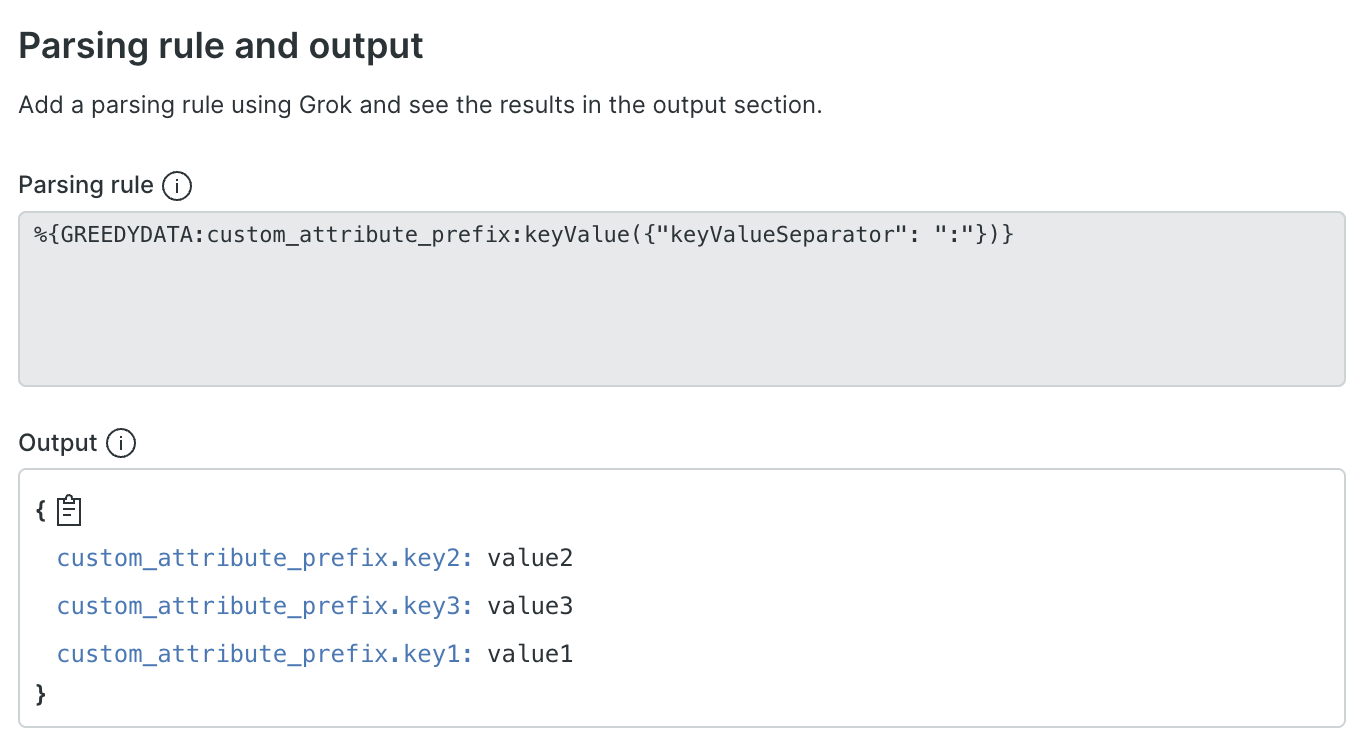
Task: Click the value2 output value
Action: coord(530,558)
